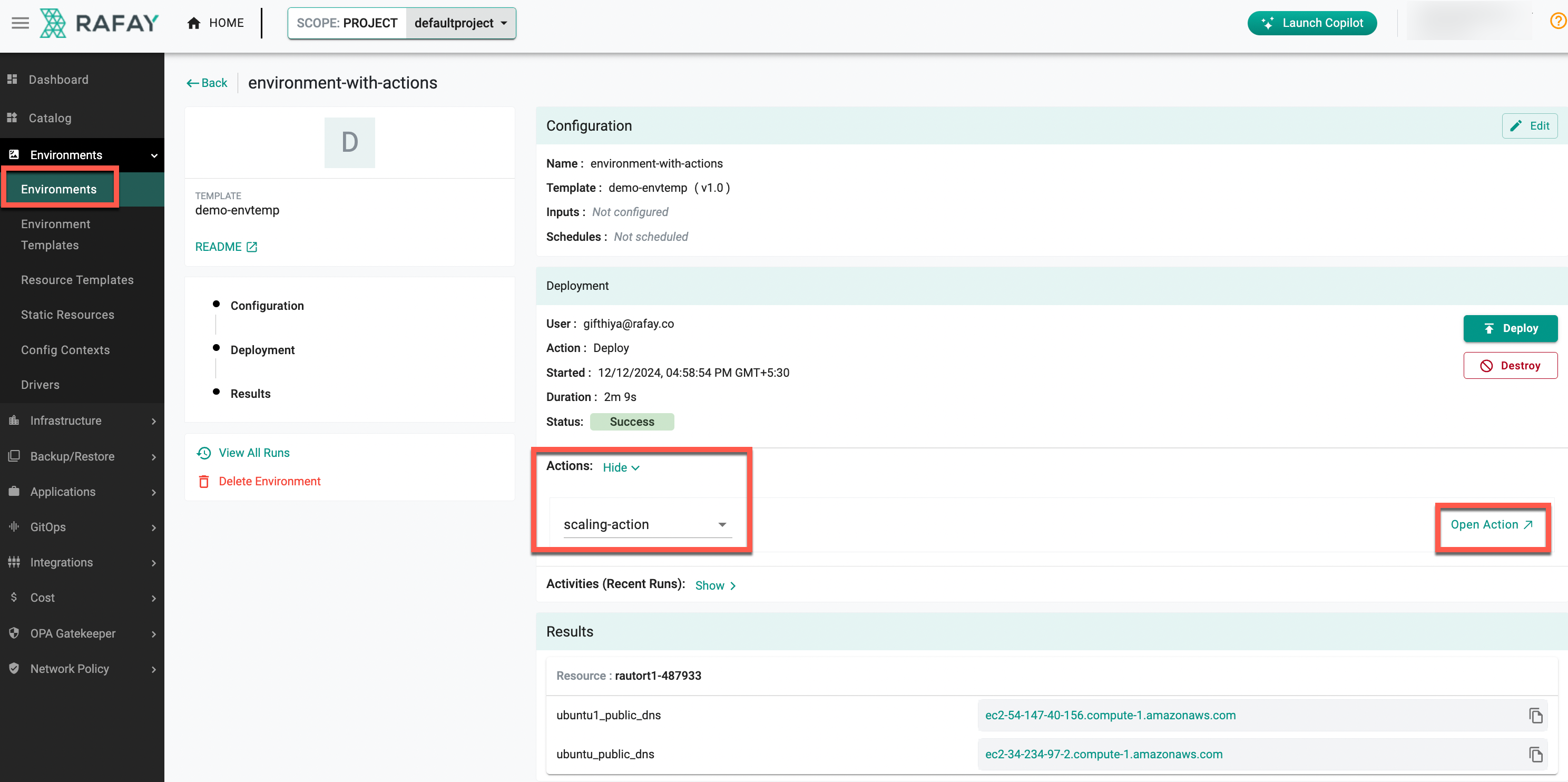The height and width of the screenshot is (782, 1568).
Task: Click the README external link icon
Action: pos(252,247)
